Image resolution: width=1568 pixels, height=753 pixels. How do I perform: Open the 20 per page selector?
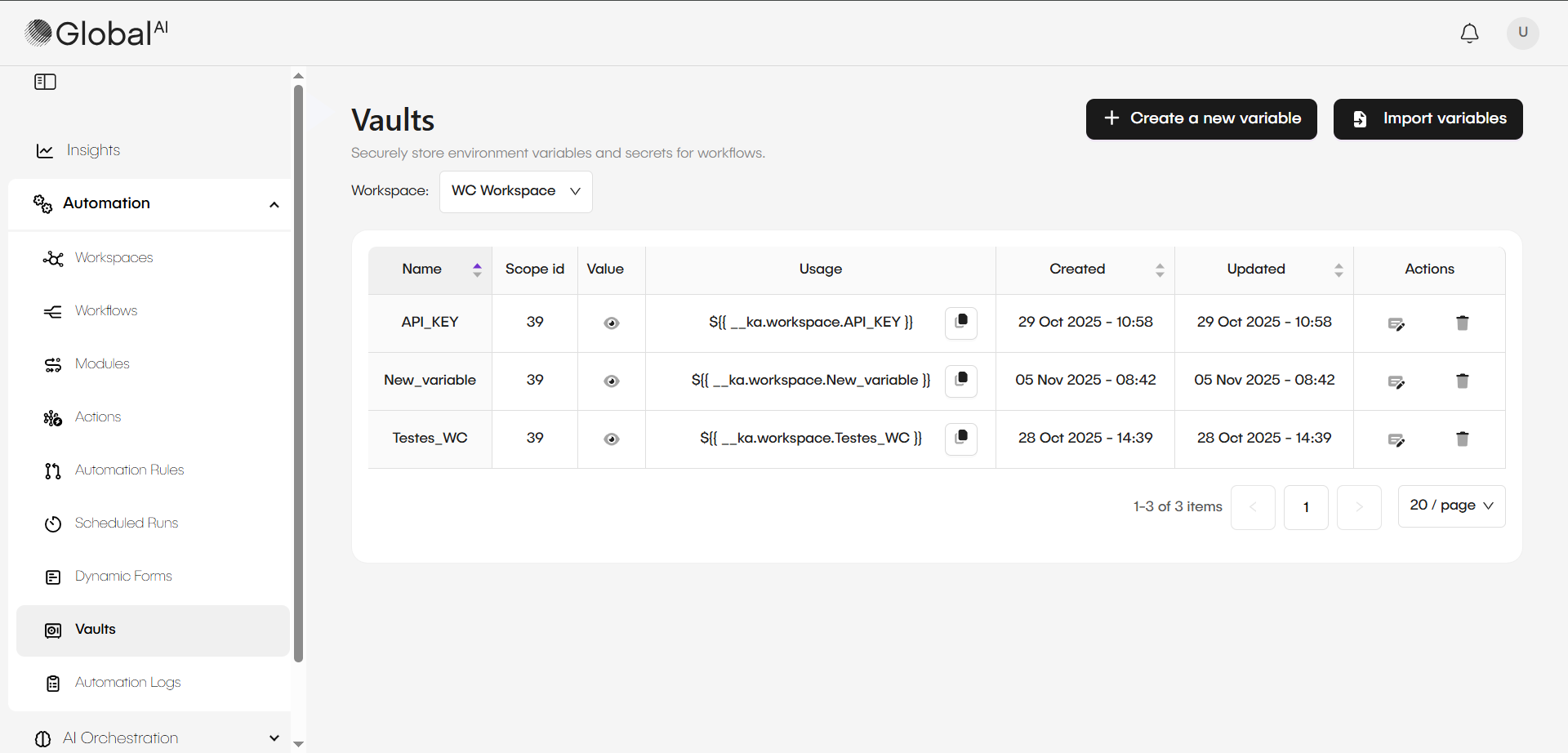[1451, 506]
